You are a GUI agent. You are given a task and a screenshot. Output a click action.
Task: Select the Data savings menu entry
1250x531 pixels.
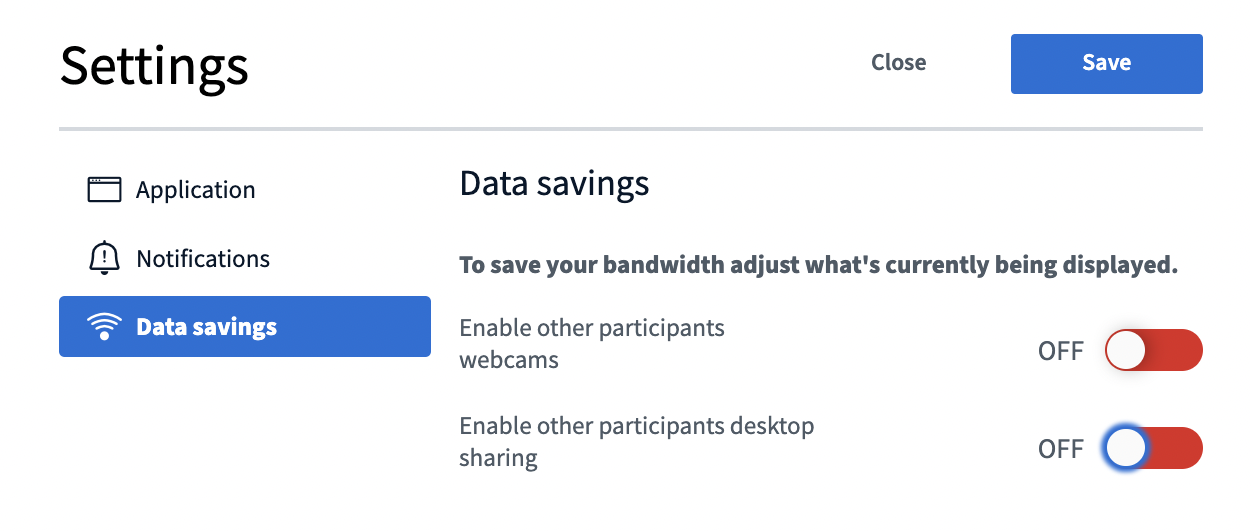click(x=245, y=326)
